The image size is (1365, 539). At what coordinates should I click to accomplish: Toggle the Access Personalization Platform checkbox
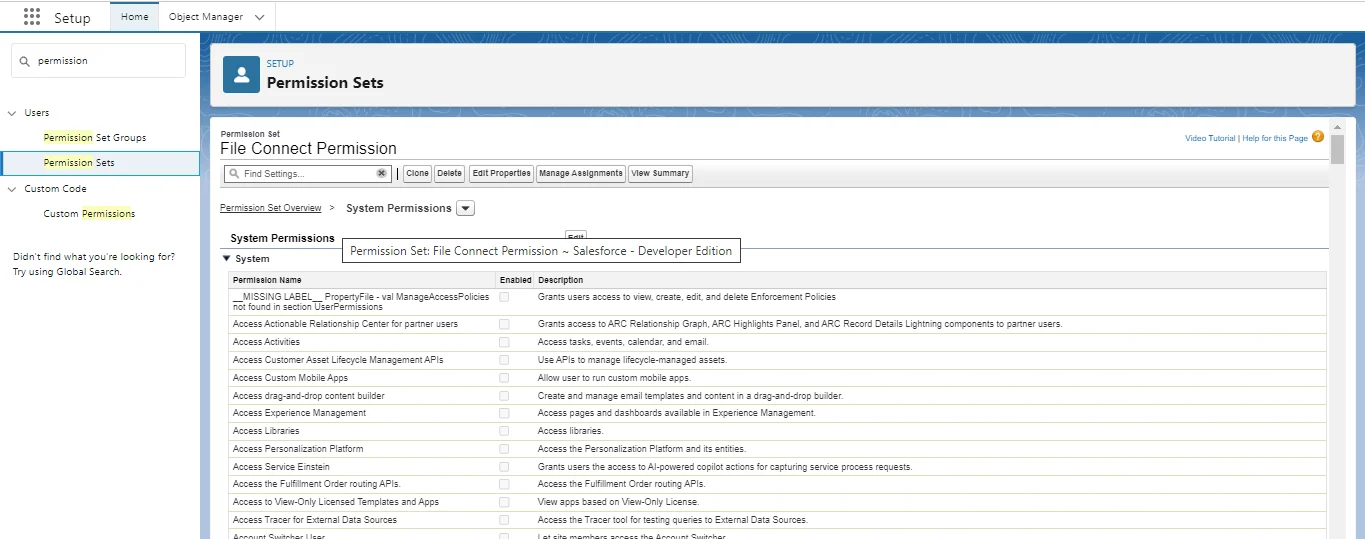point(505,449)
